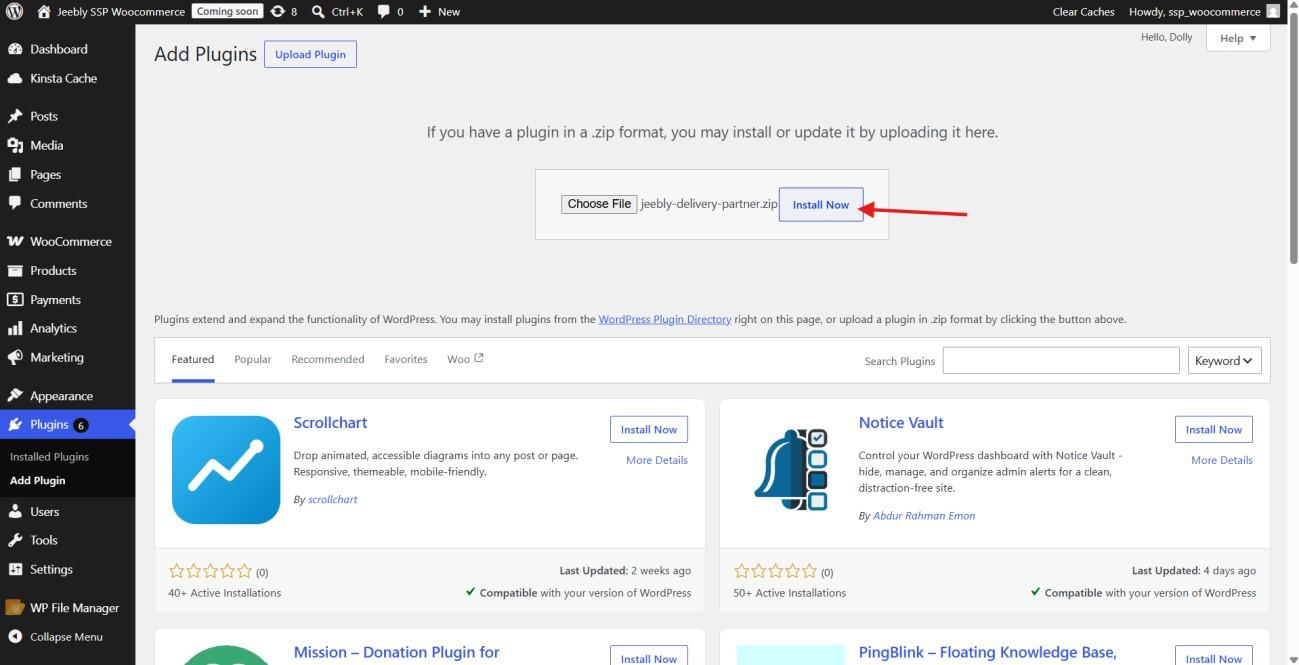The image size is (1299, 665).
Task: Click the Analytics bar chart icon
Action: [x=15, y=328]
